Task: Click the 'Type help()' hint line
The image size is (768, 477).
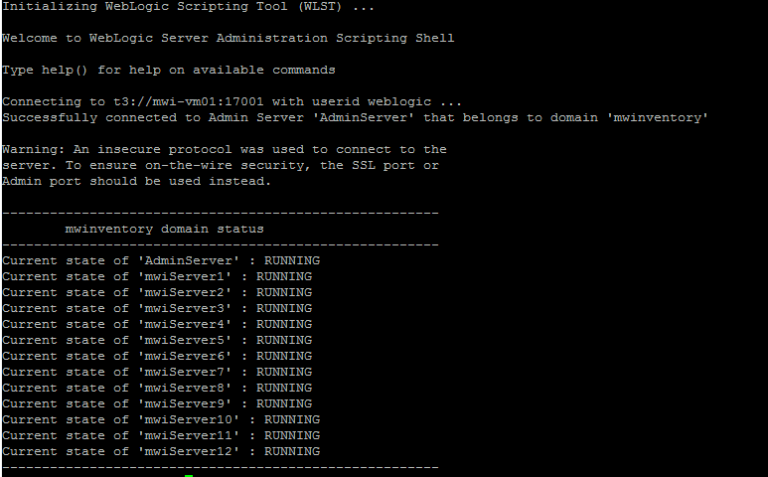Action: (x=169, y=70)
